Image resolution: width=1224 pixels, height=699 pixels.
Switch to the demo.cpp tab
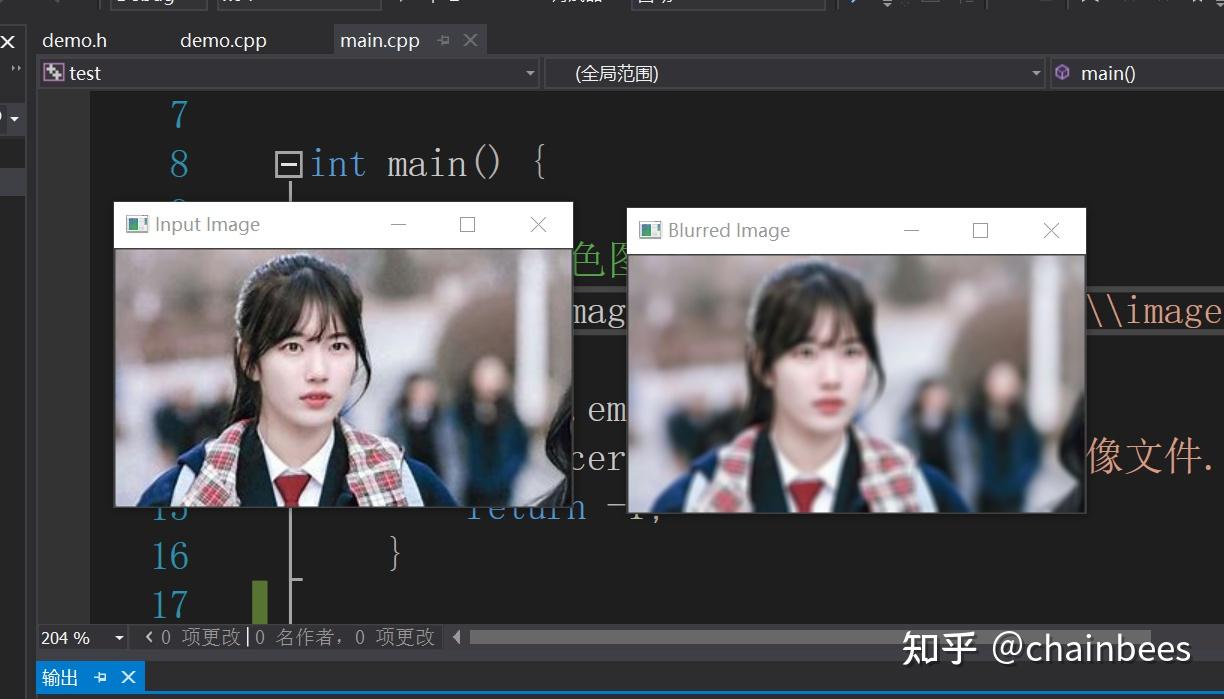(x=223, y=41)
